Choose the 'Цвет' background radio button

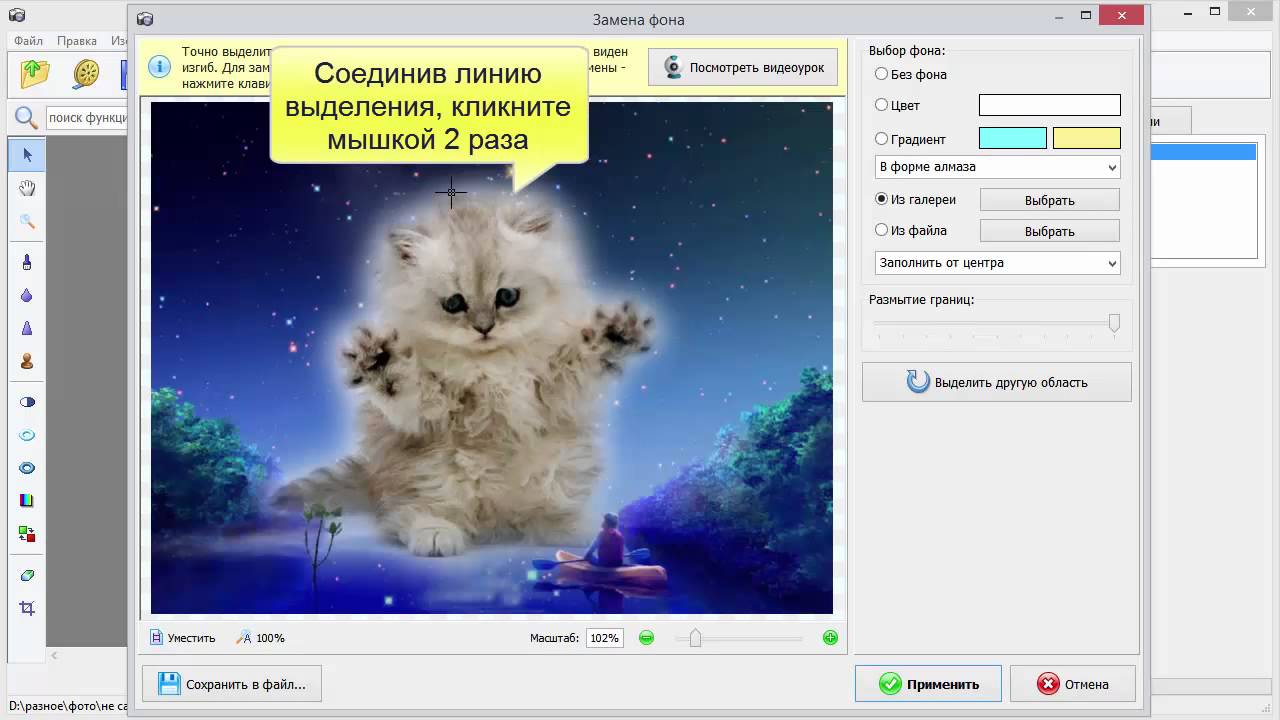881,105
